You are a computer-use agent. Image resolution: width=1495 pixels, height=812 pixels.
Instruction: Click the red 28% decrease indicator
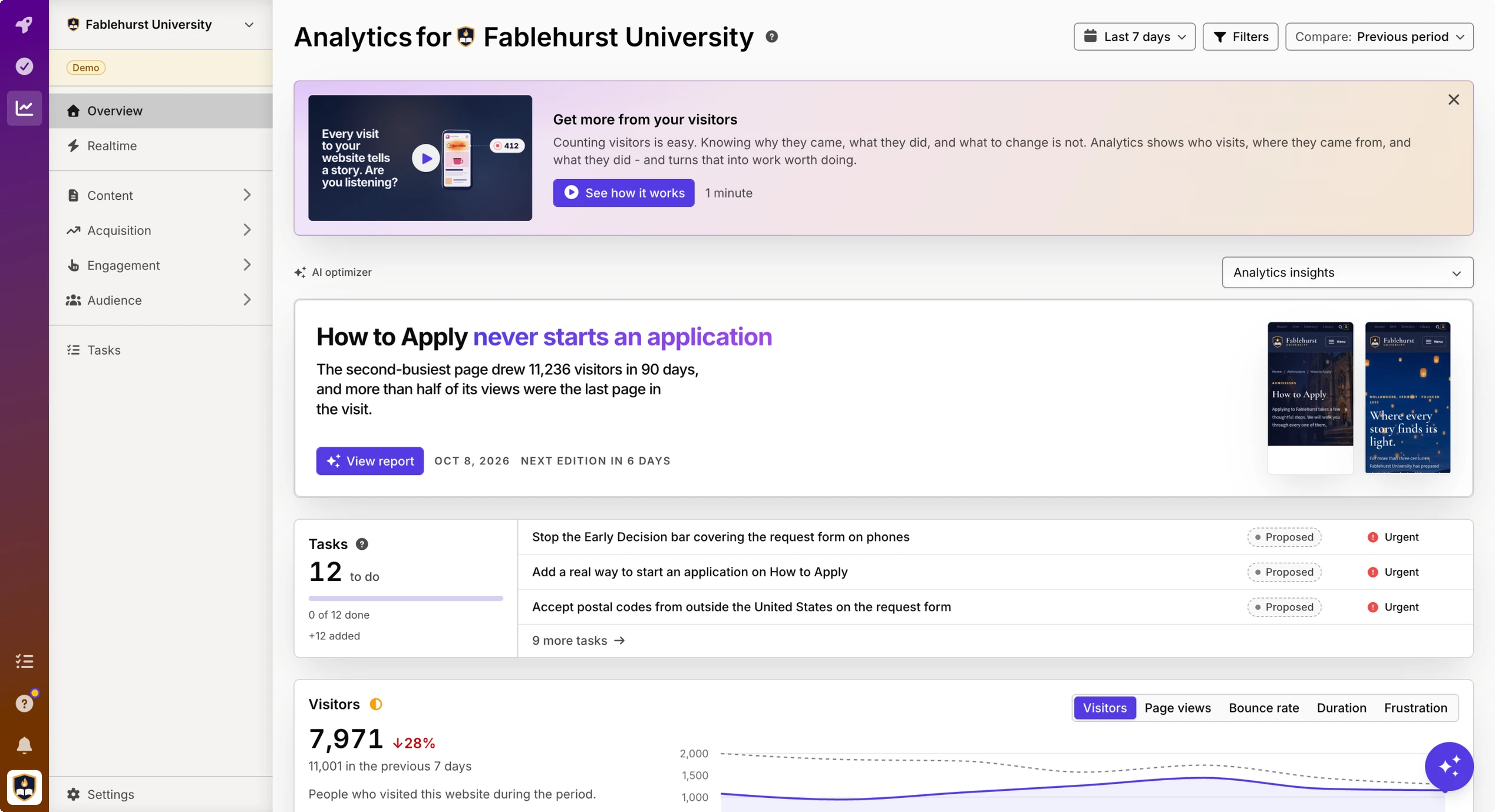pos(414,743)
